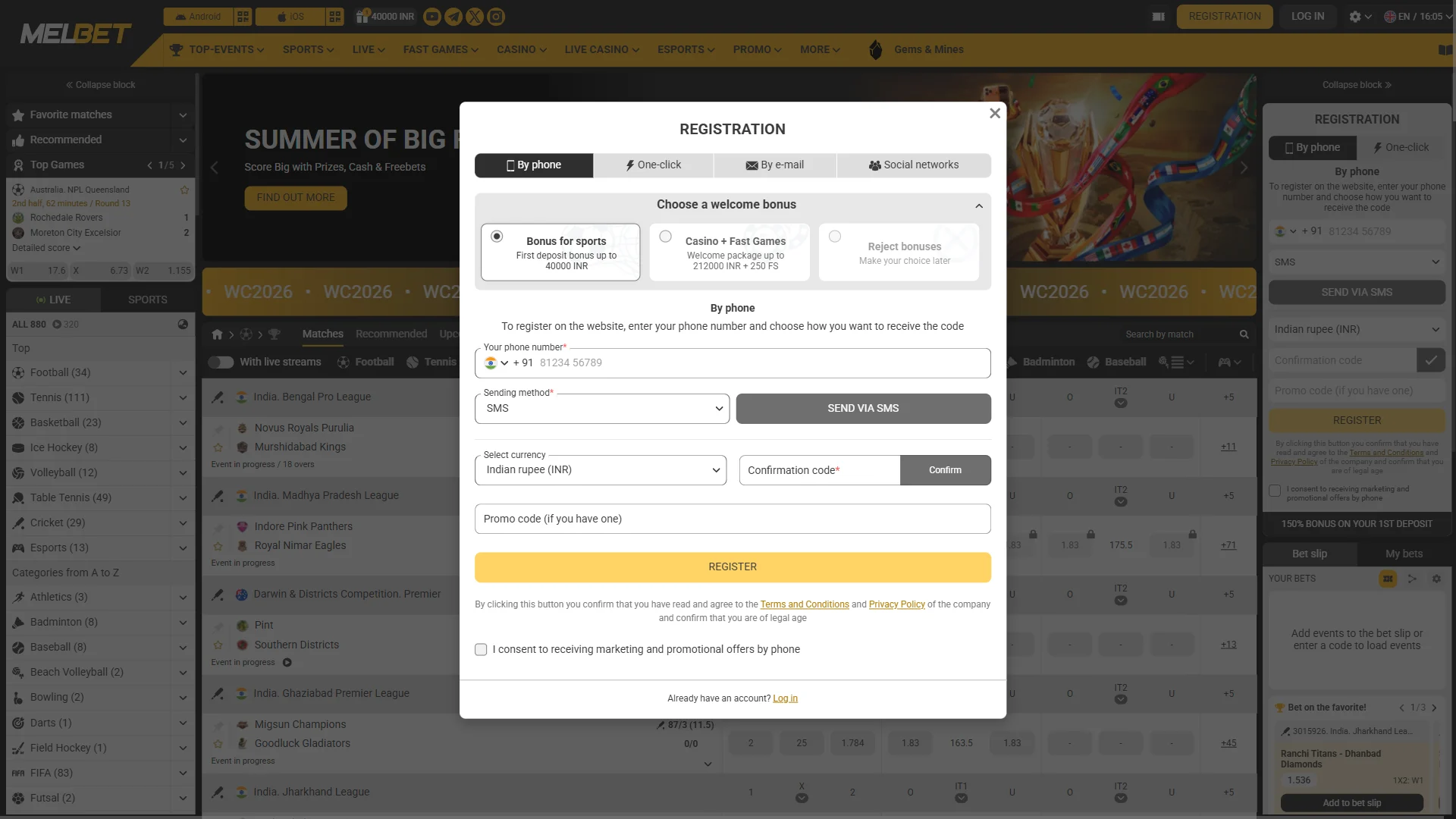
Task: Open Privacy Policy link in dialog
Action: (x=897, y=605)
